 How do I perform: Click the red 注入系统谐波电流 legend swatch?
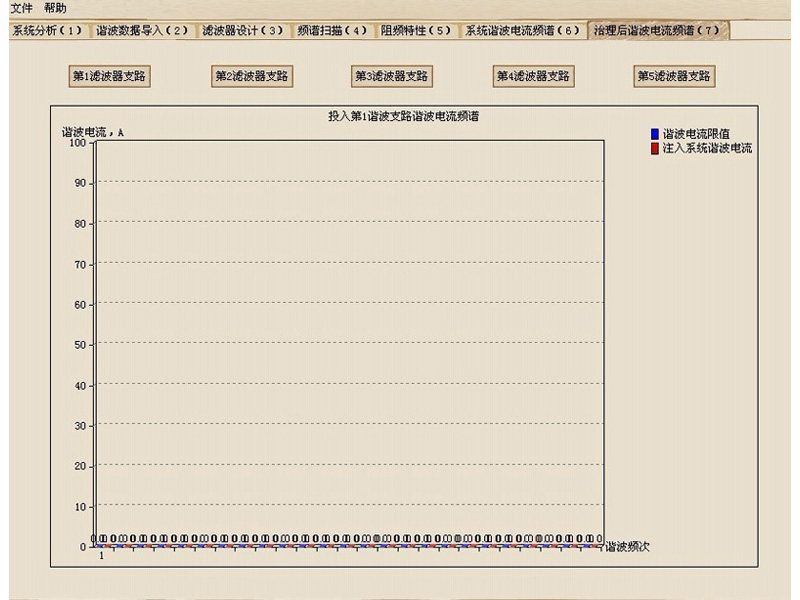[655, 148]
